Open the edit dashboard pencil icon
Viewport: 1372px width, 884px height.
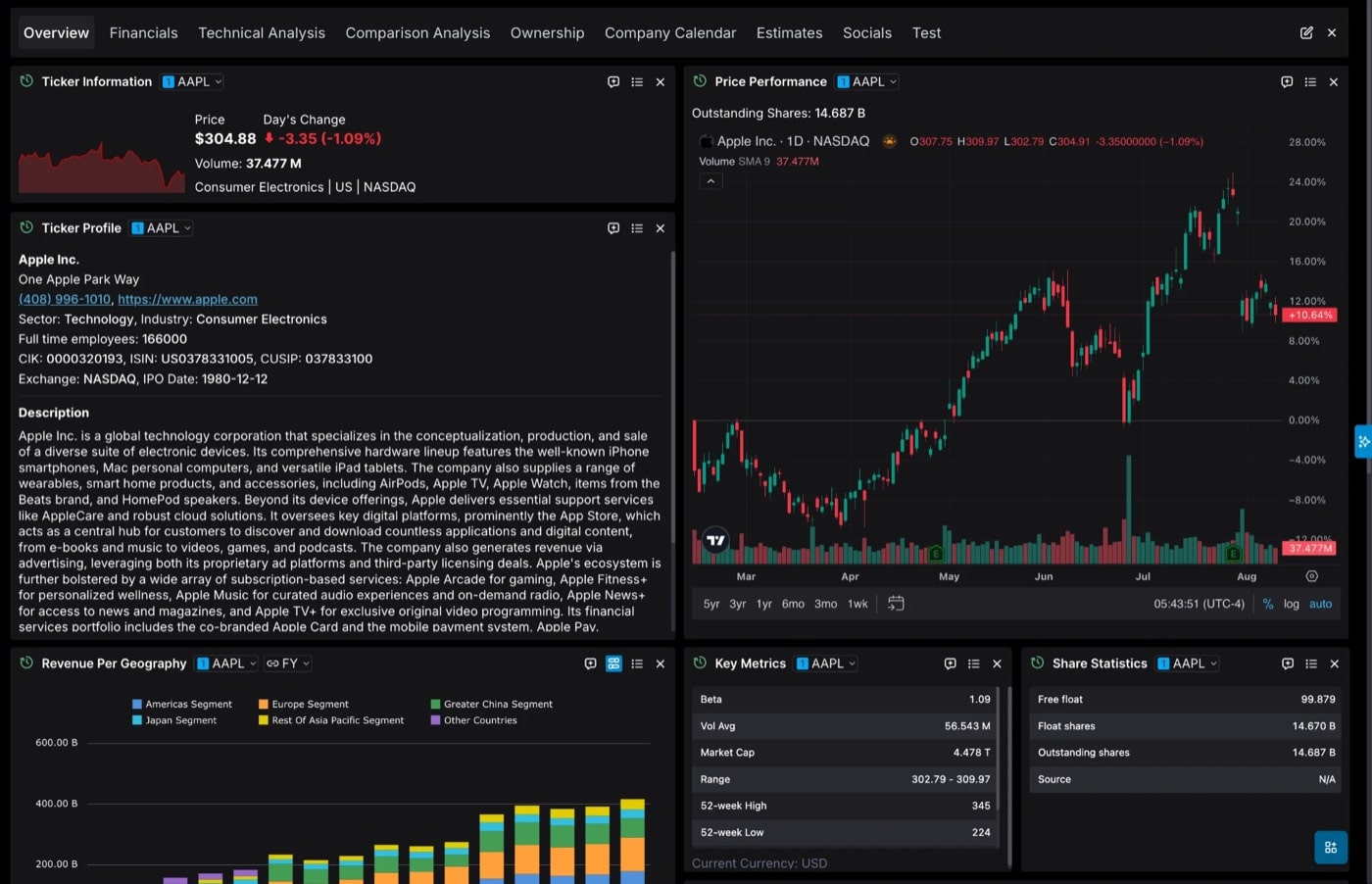click(x=1306, y=32)
